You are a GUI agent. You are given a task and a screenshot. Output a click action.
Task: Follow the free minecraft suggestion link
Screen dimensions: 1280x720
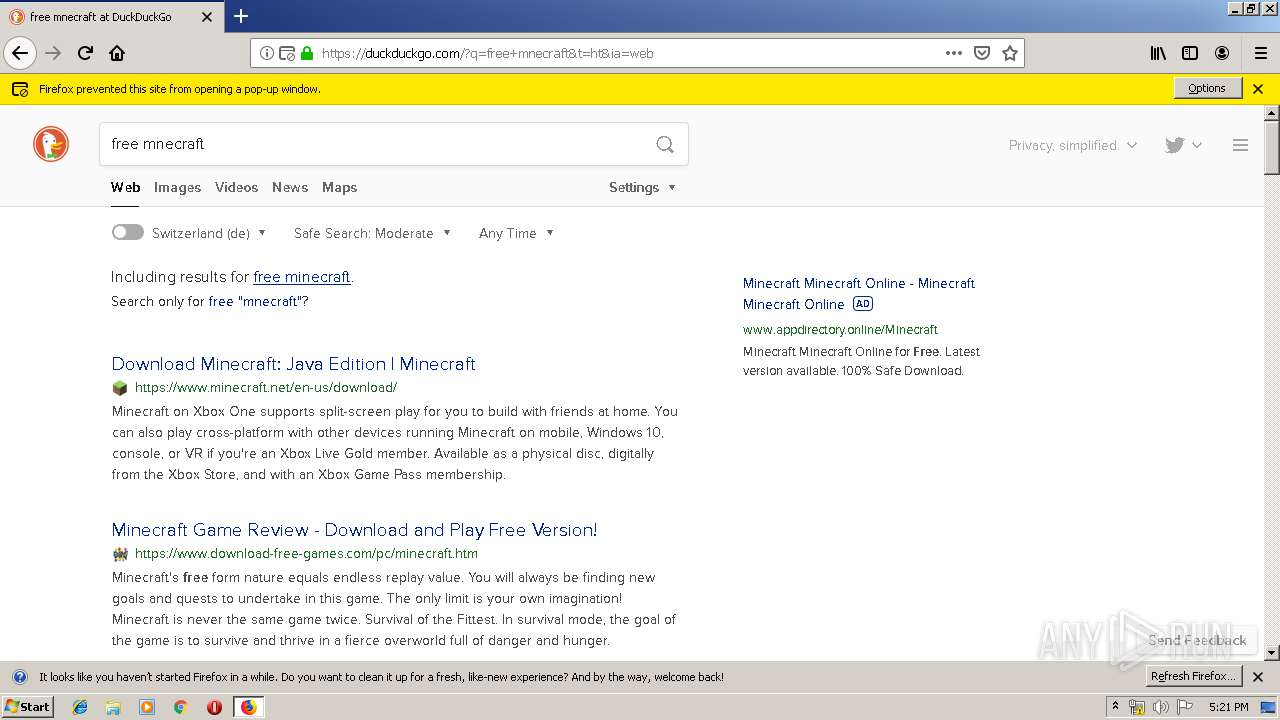coord(301,277)
